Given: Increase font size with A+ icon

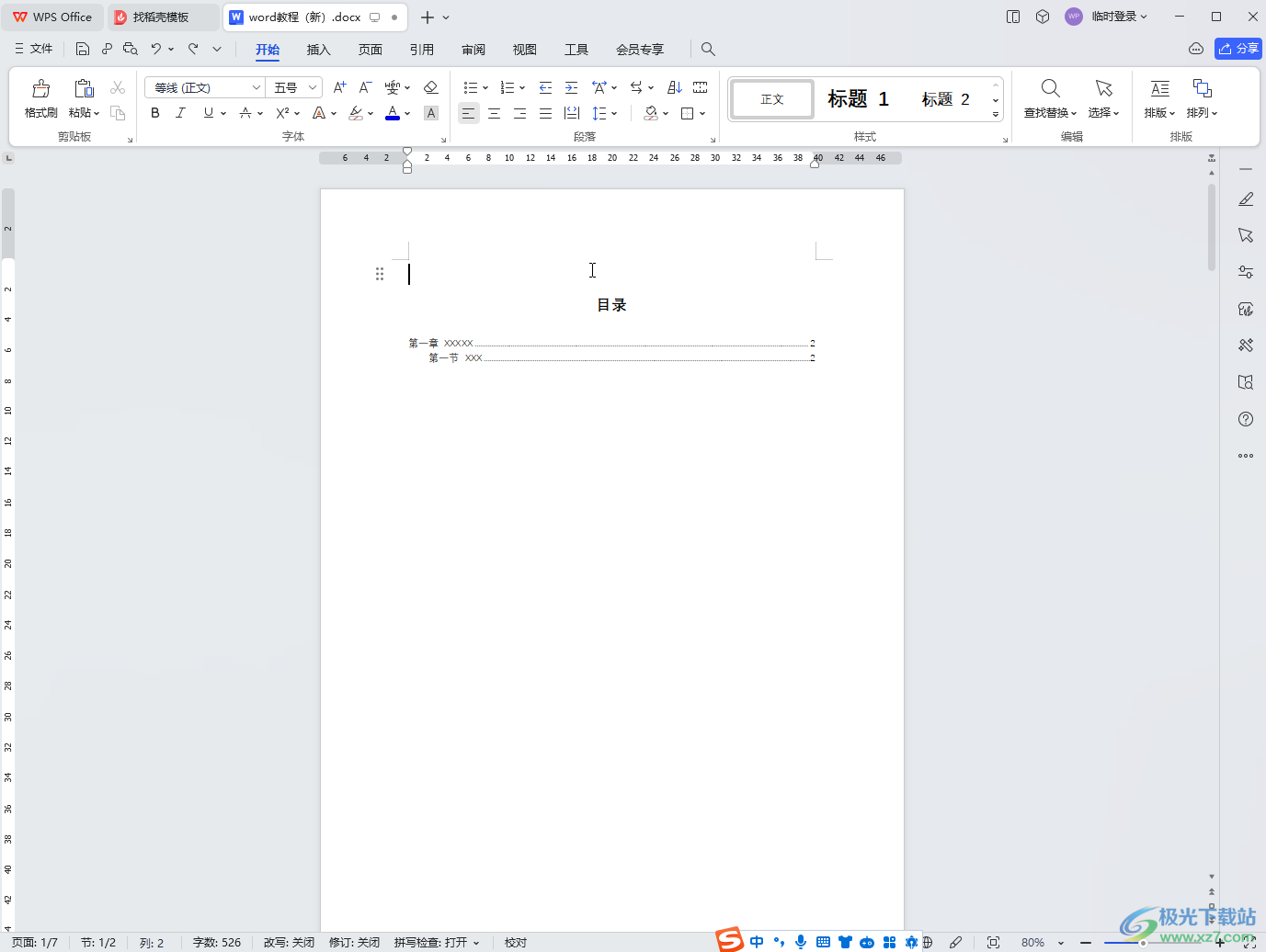Looking at the screenshot, I should [x=340, y=87].
